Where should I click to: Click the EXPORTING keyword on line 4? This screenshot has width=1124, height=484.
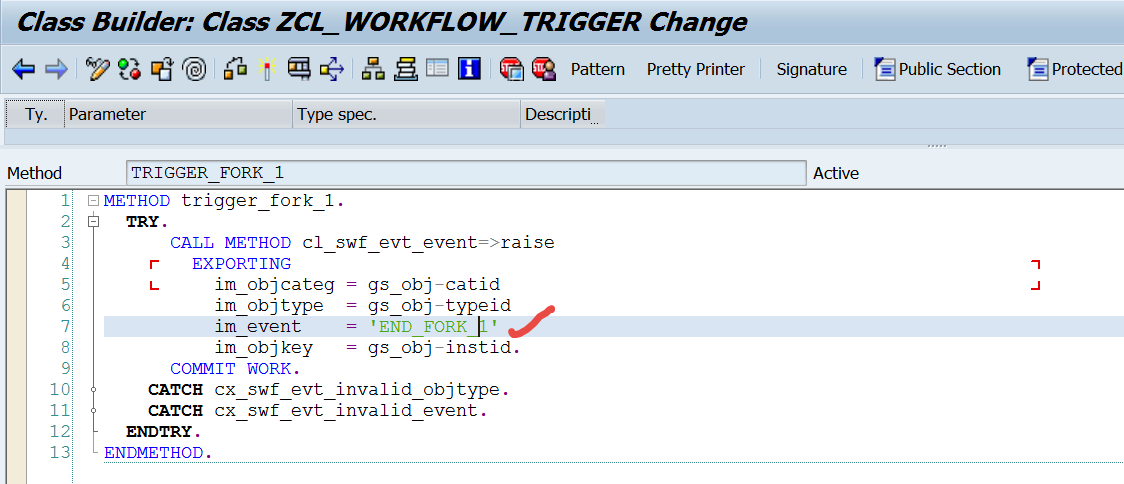pos(242,264)
